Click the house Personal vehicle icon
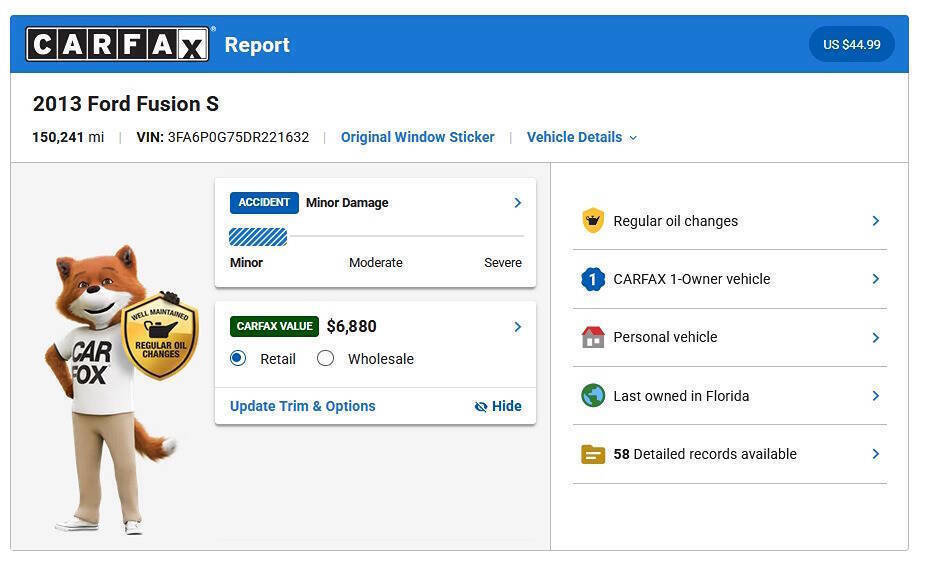930x562 pixels. coord(593,337)
